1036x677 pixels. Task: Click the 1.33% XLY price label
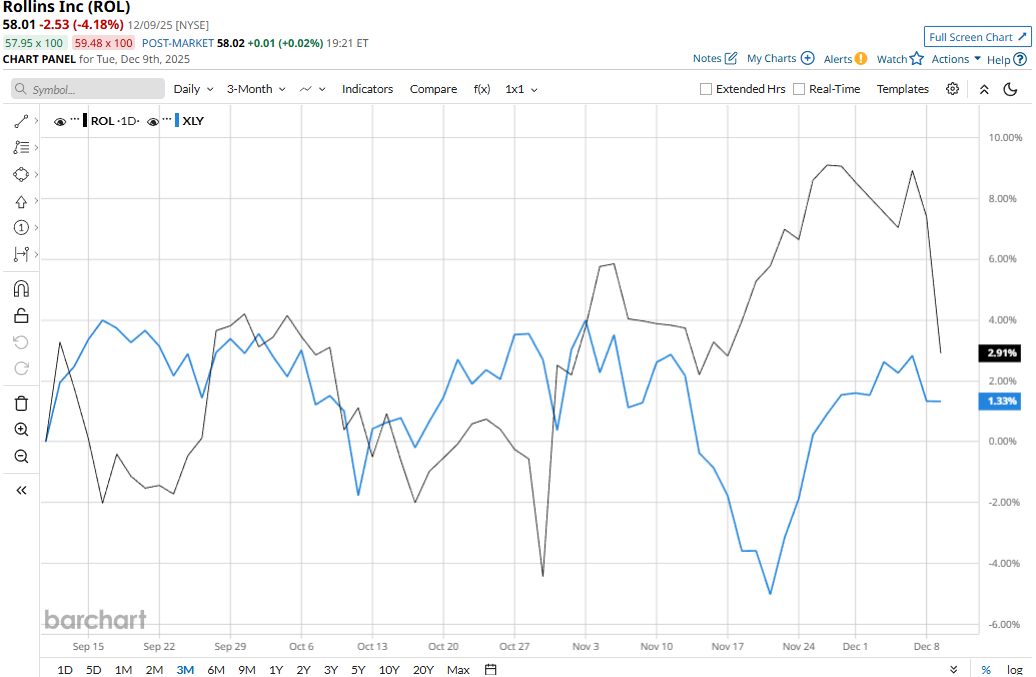coord(1000,401)
